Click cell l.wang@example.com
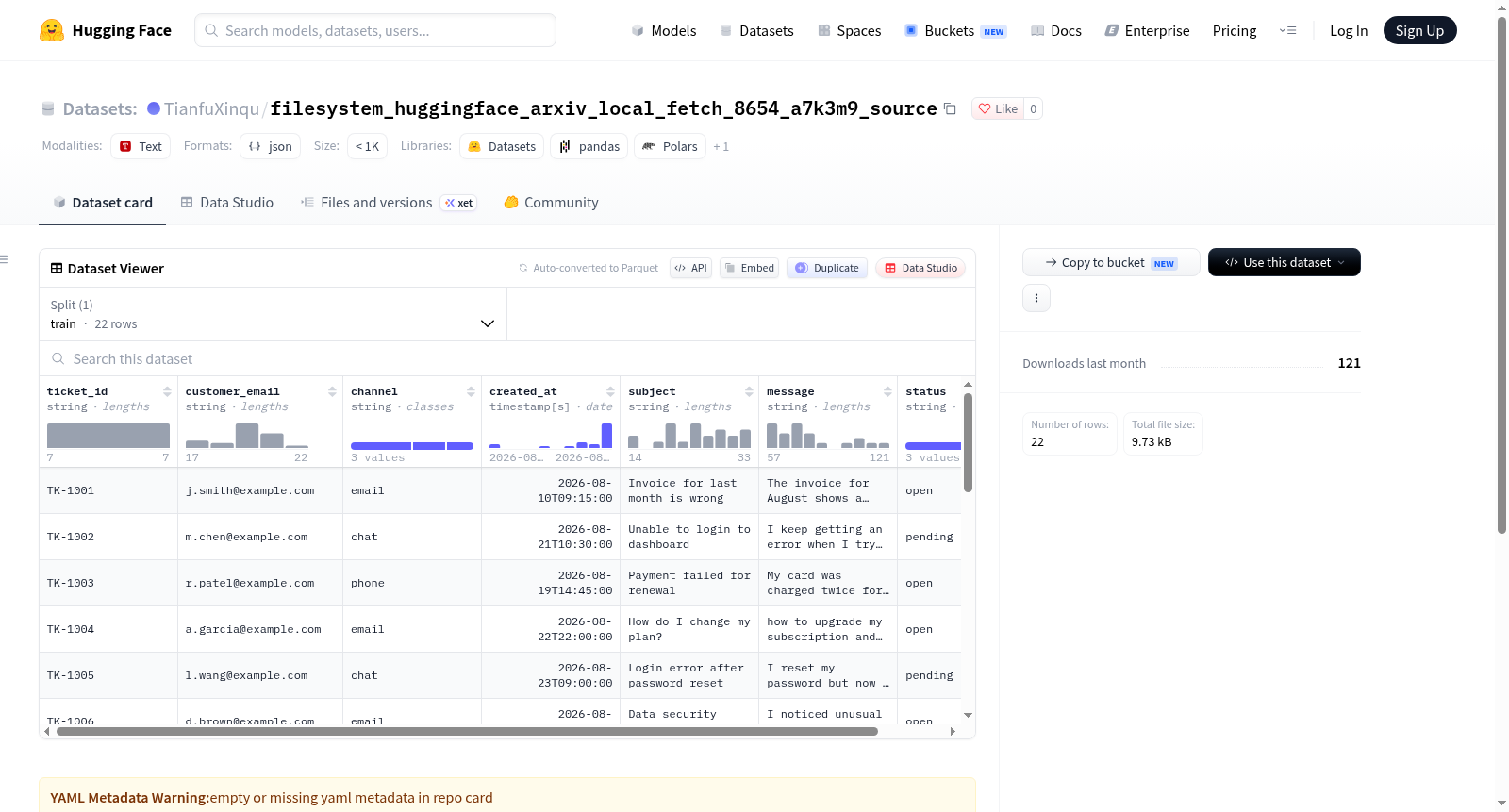1509x812 pixels. click(x=260, y=675)
